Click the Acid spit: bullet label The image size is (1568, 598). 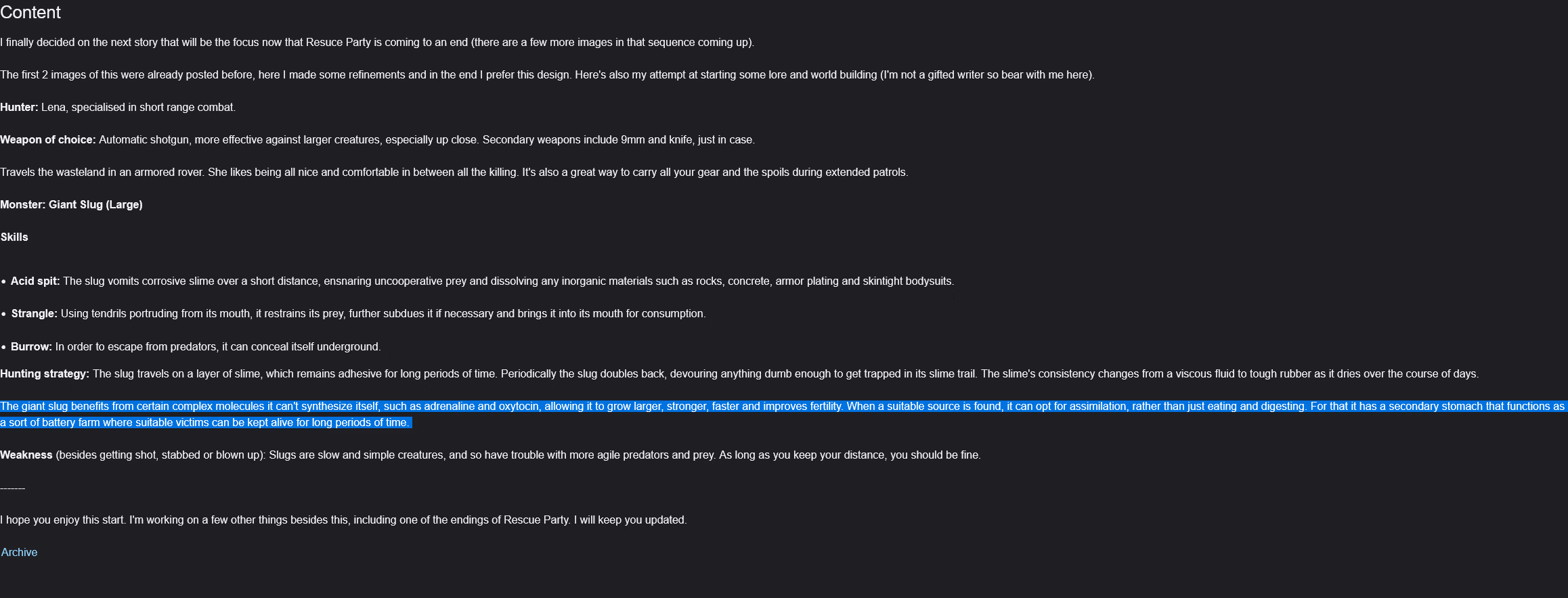35,281
